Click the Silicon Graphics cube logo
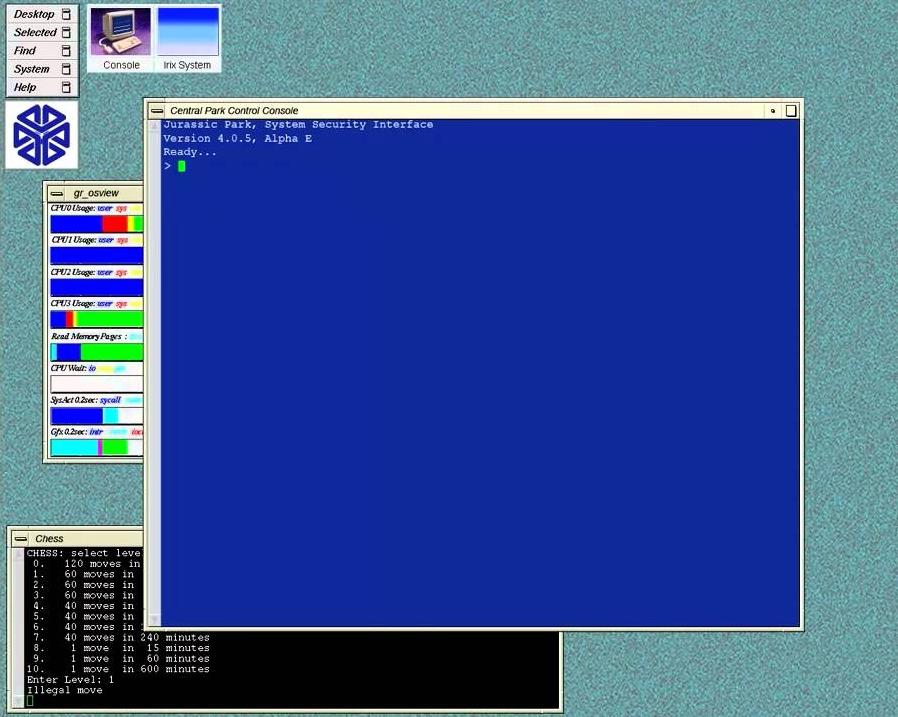Viewport: 898px width, 717px height. point(42,135)
